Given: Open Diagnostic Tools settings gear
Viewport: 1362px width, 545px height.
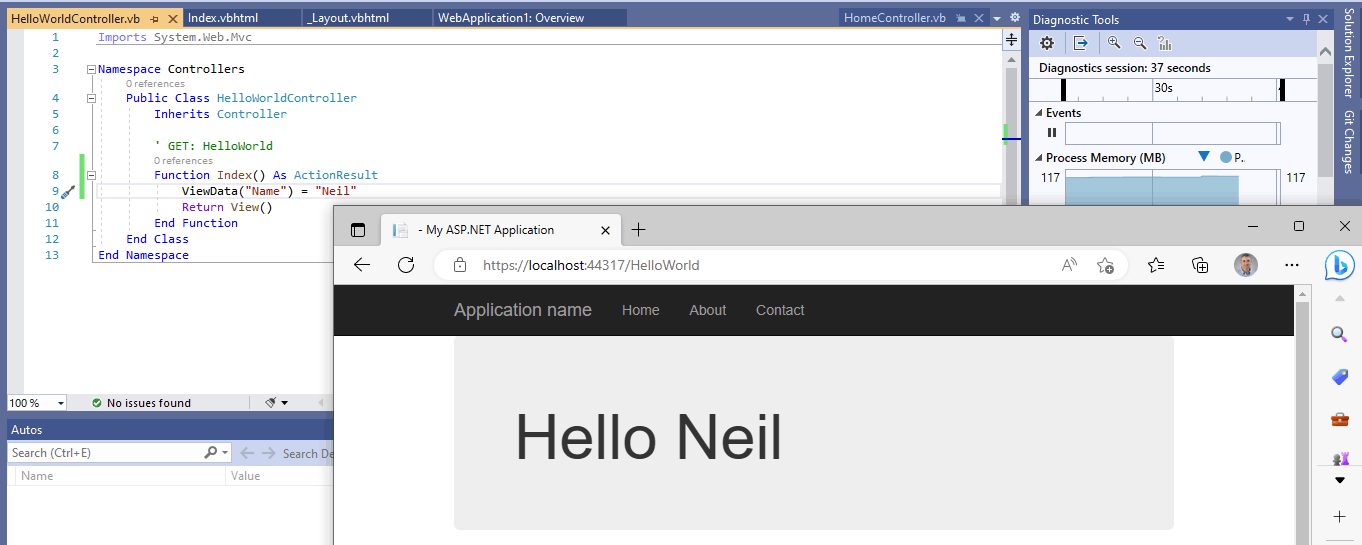Looking at the screenshot, I should pyautogui.click(x=1047, y=43).
